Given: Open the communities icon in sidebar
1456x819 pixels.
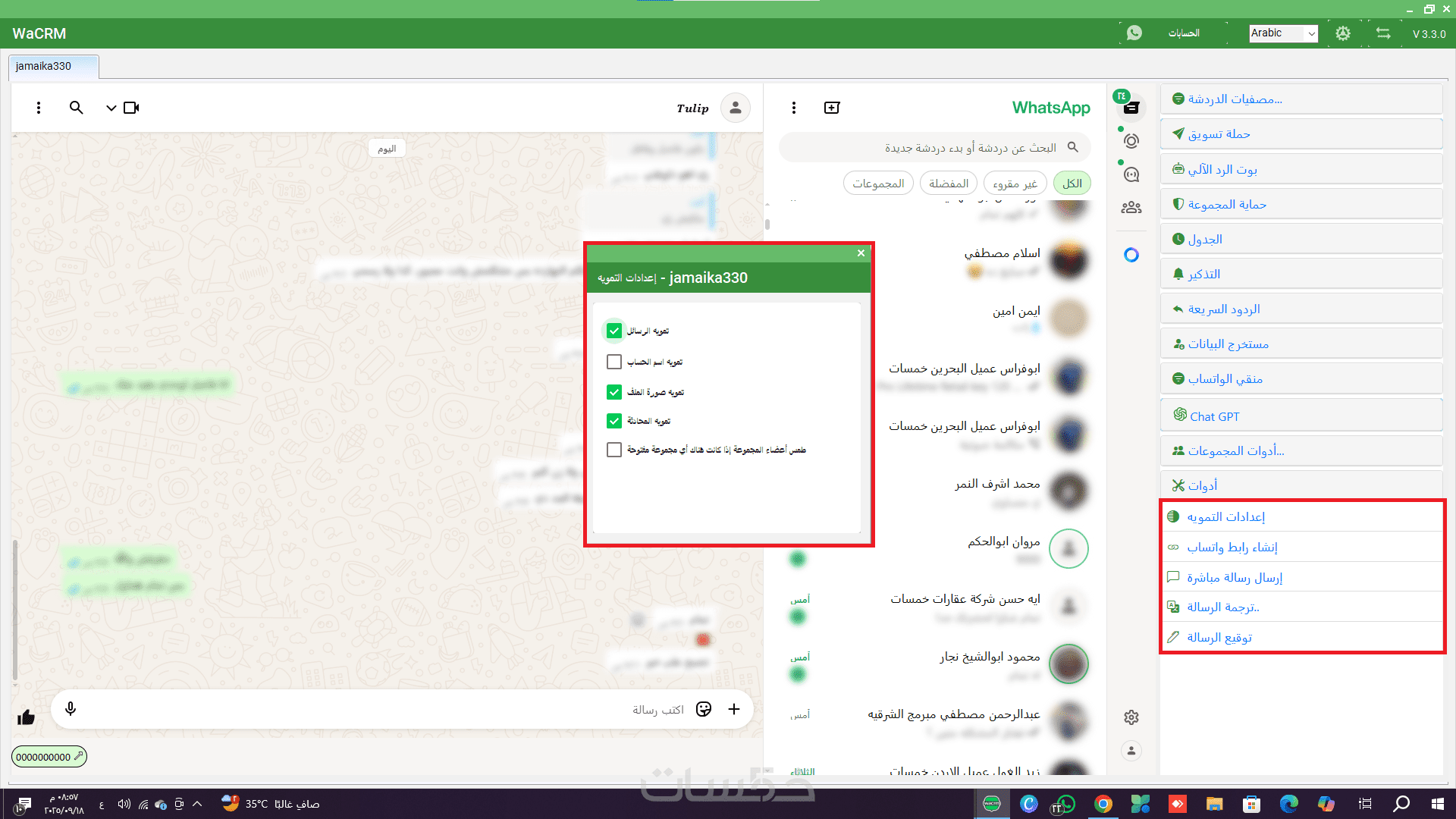Looking at the screenshot, I should pos(1131,207).
